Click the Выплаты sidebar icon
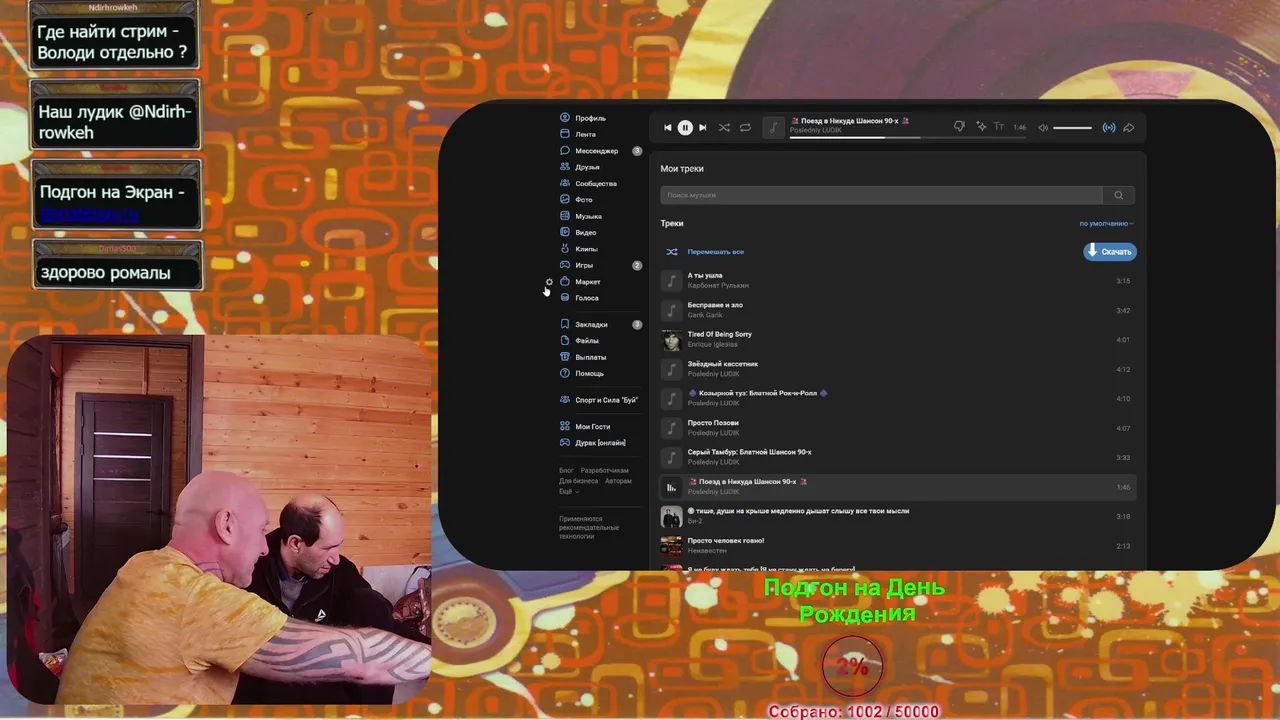 pyautogui.click(x=565, y=357)
